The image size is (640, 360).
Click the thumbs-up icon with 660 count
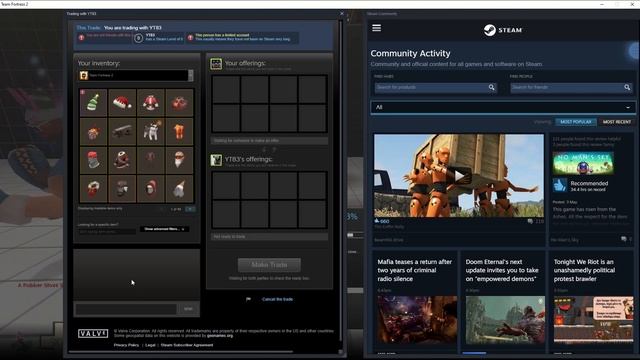(x=377, y=221)
